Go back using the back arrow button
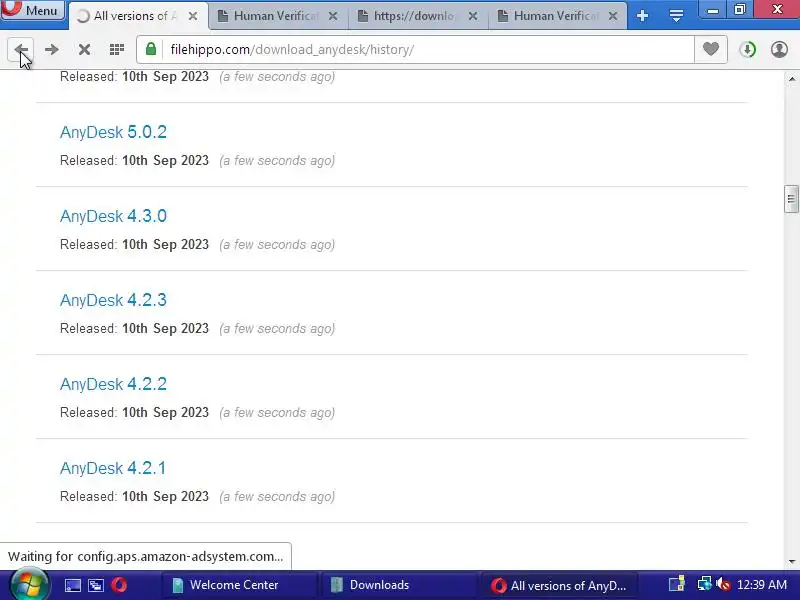 pyautogui.click(x=21, y=49)
